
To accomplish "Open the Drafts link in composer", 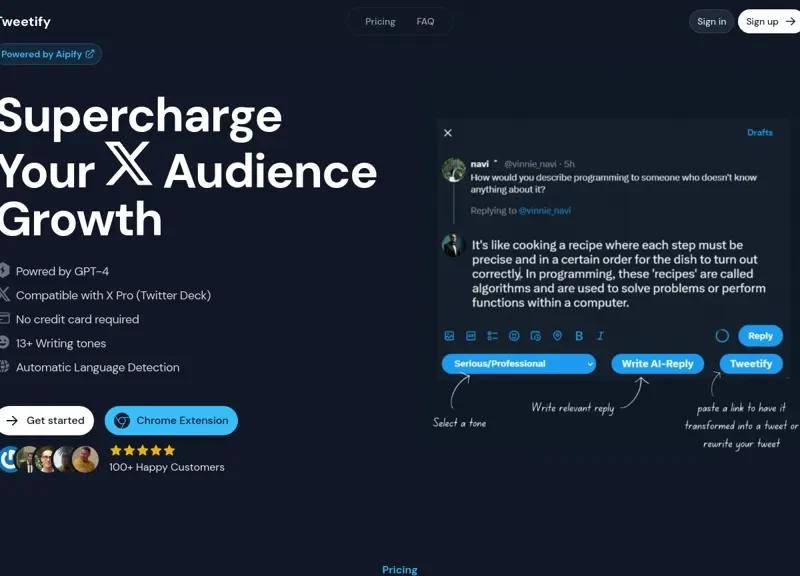I will (759, 133).
